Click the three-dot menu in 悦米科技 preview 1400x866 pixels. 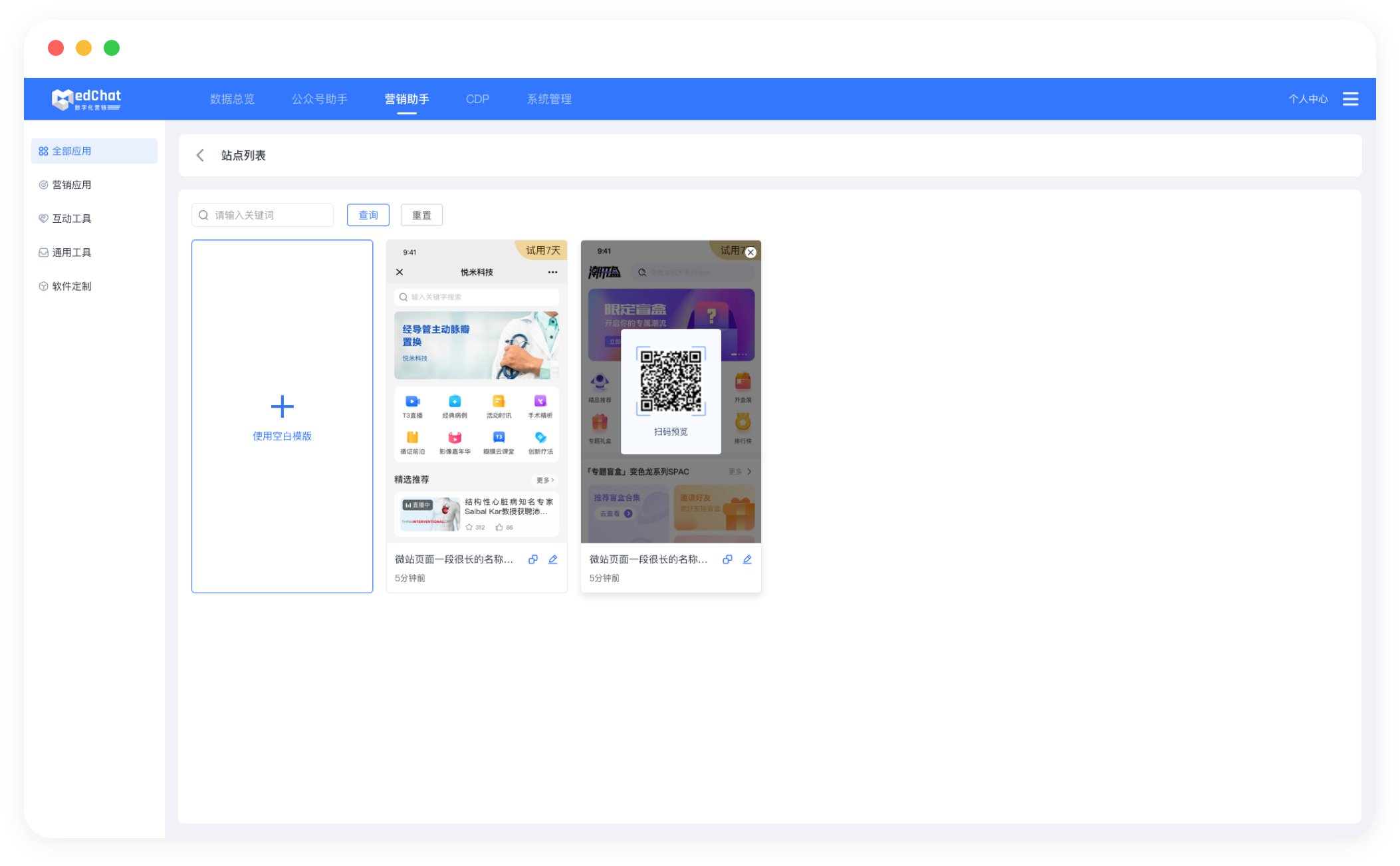(552, 272)
